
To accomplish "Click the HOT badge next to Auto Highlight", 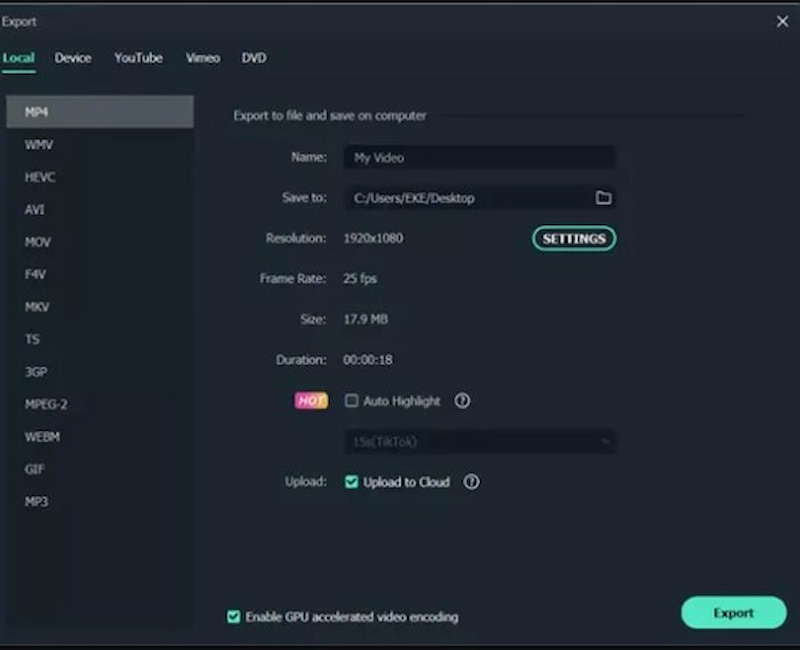I will (x=311, y=401).
